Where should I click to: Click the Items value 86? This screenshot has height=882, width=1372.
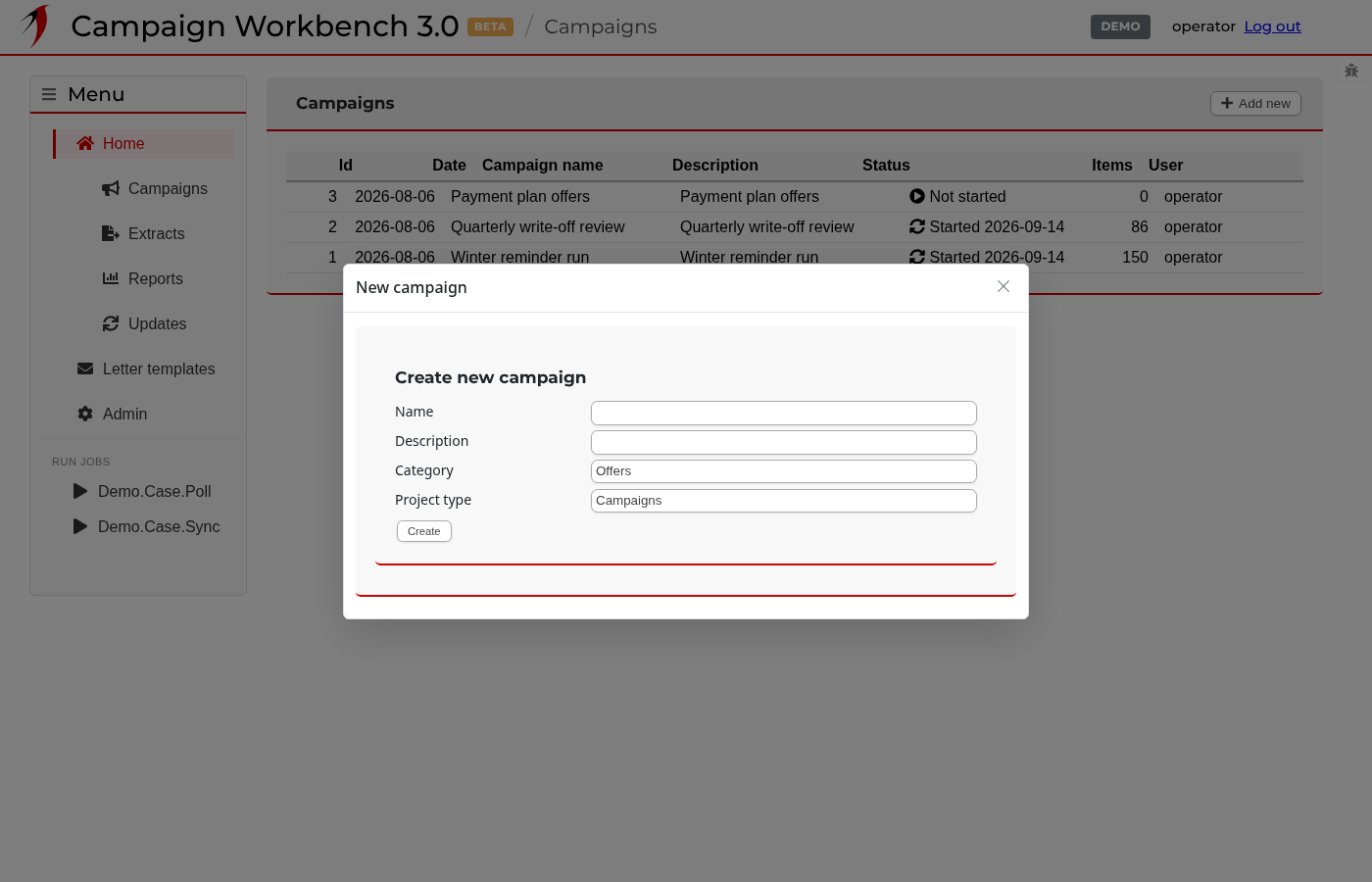click(1140, 226)
